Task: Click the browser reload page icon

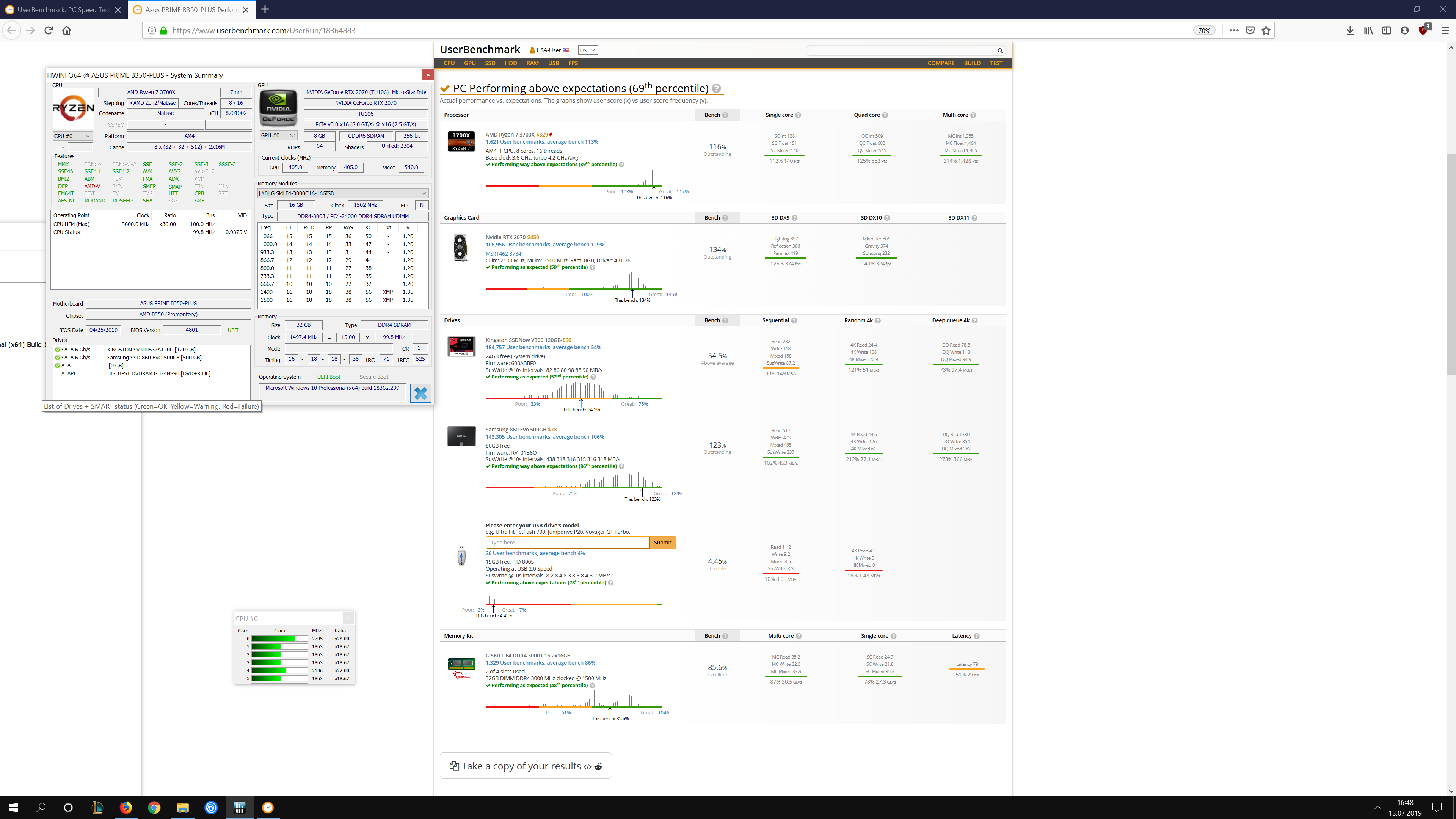Action: click(x=49, y=30)
